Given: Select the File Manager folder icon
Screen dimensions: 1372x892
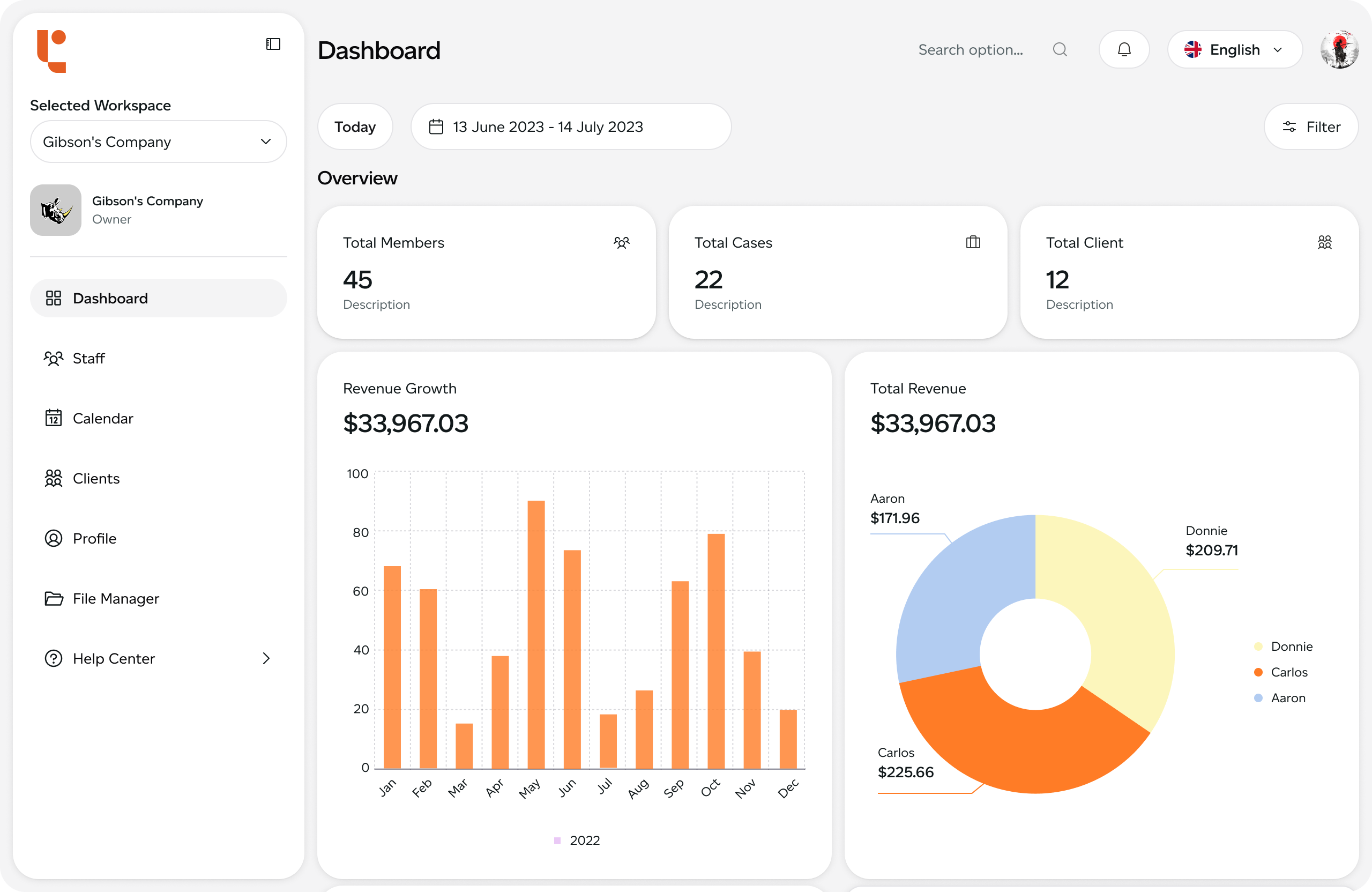Looking at the screenshot, I should pyautogui.click(x=54, y=599).
